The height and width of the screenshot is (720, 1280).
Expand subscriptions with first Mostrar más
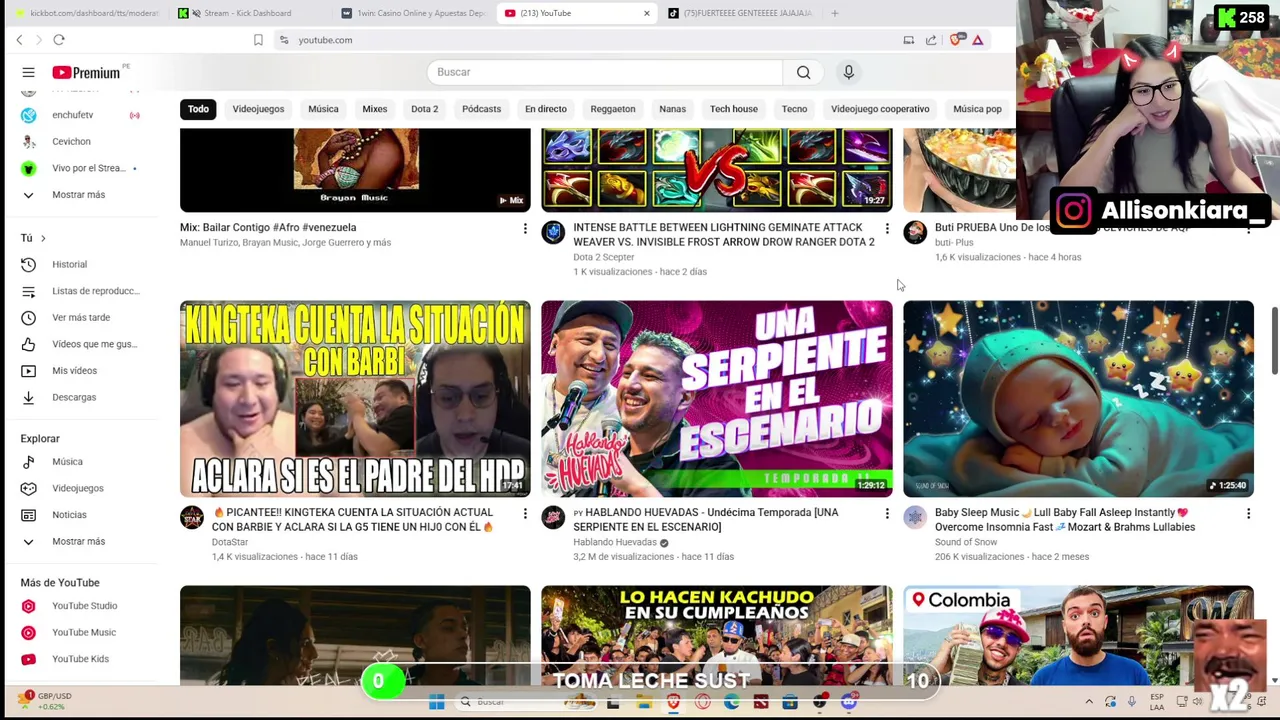click(80, 195)
